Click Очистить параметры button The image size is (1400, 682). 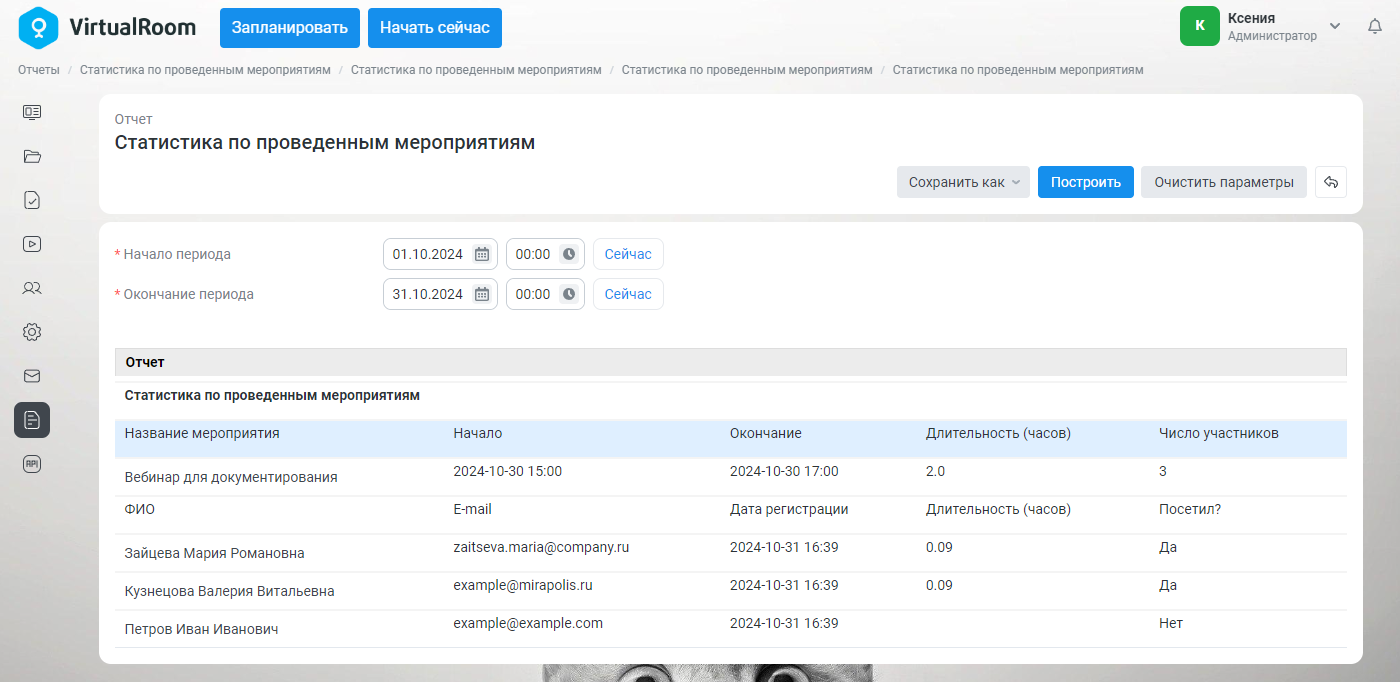(x=1224, y=182)
